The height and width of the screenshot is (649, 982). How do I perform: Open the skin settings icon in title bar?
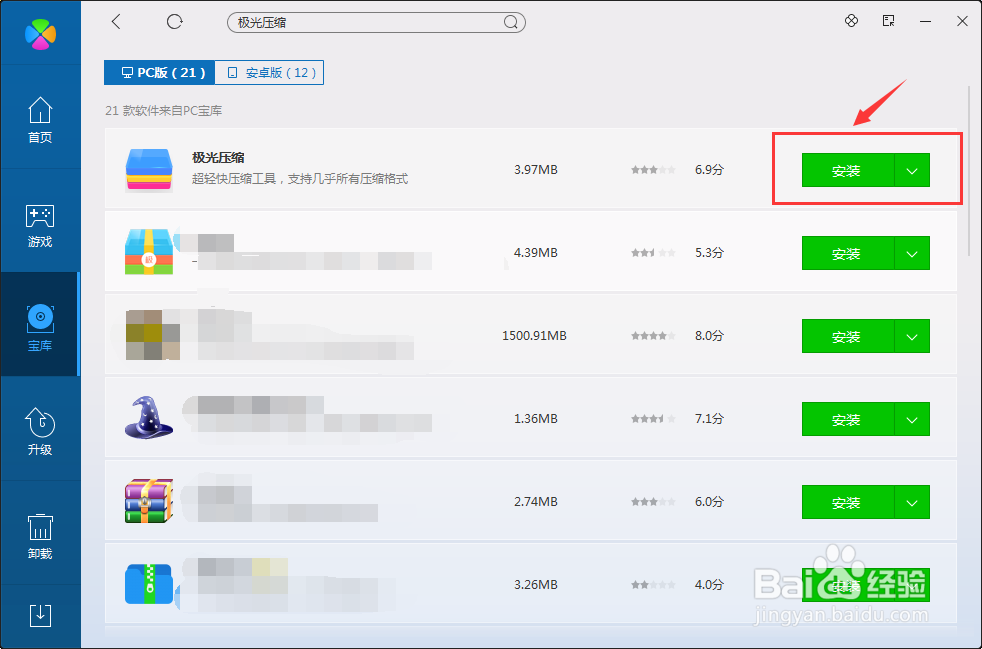tap(851, 21)
